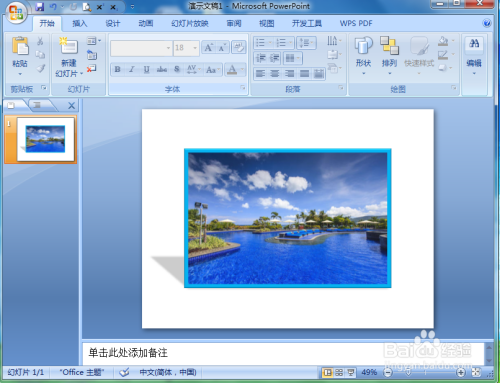500x383 pixels.
Task: Clear all formatting with the eraser icon
Action: pos(238,47)
